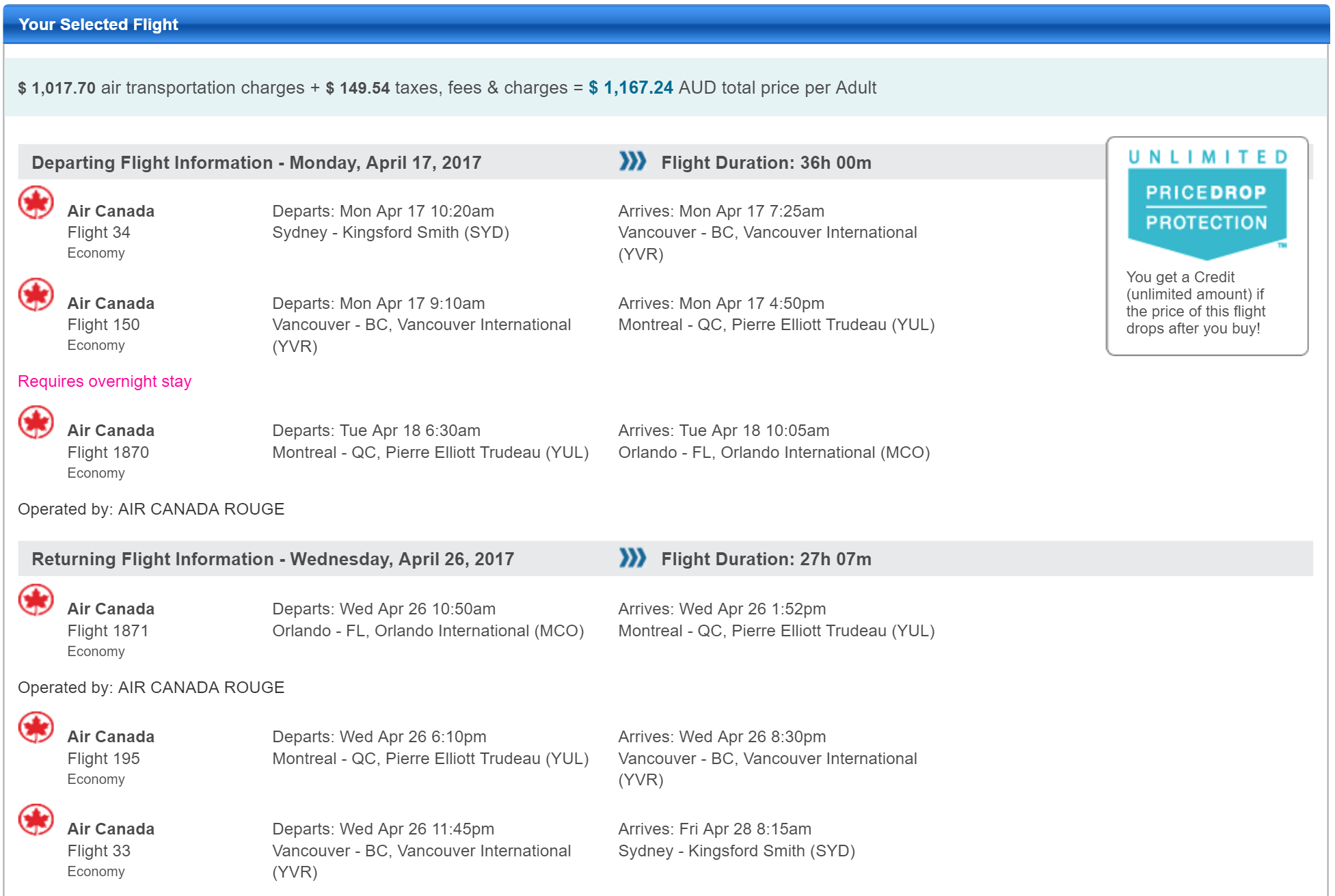The image size is (1335, 896).
Task: Click 'Flight Duration: 27h 07m' text
Action: pos(766,559)
